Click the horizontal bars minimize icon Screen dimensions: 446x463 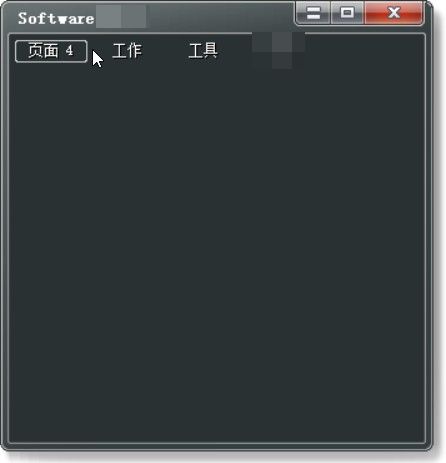313,13
